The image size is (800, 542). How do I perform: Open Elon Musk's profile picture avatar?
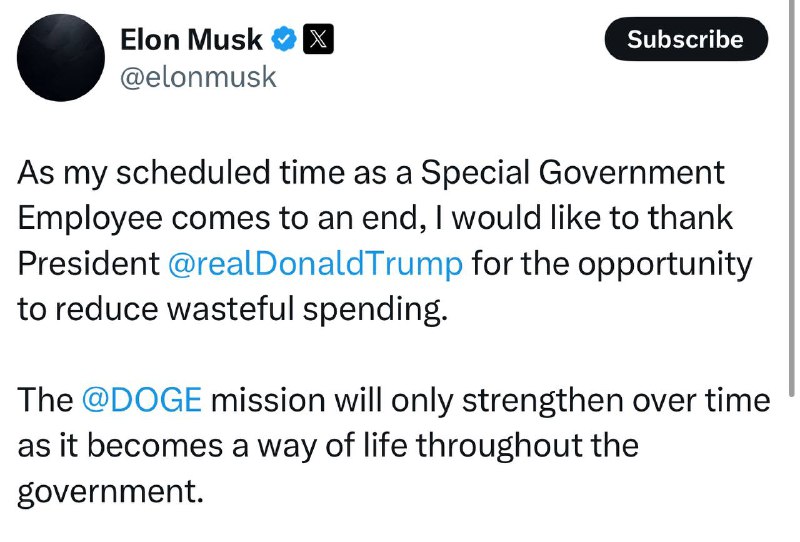pyautogui.click(x=61, y=57)
